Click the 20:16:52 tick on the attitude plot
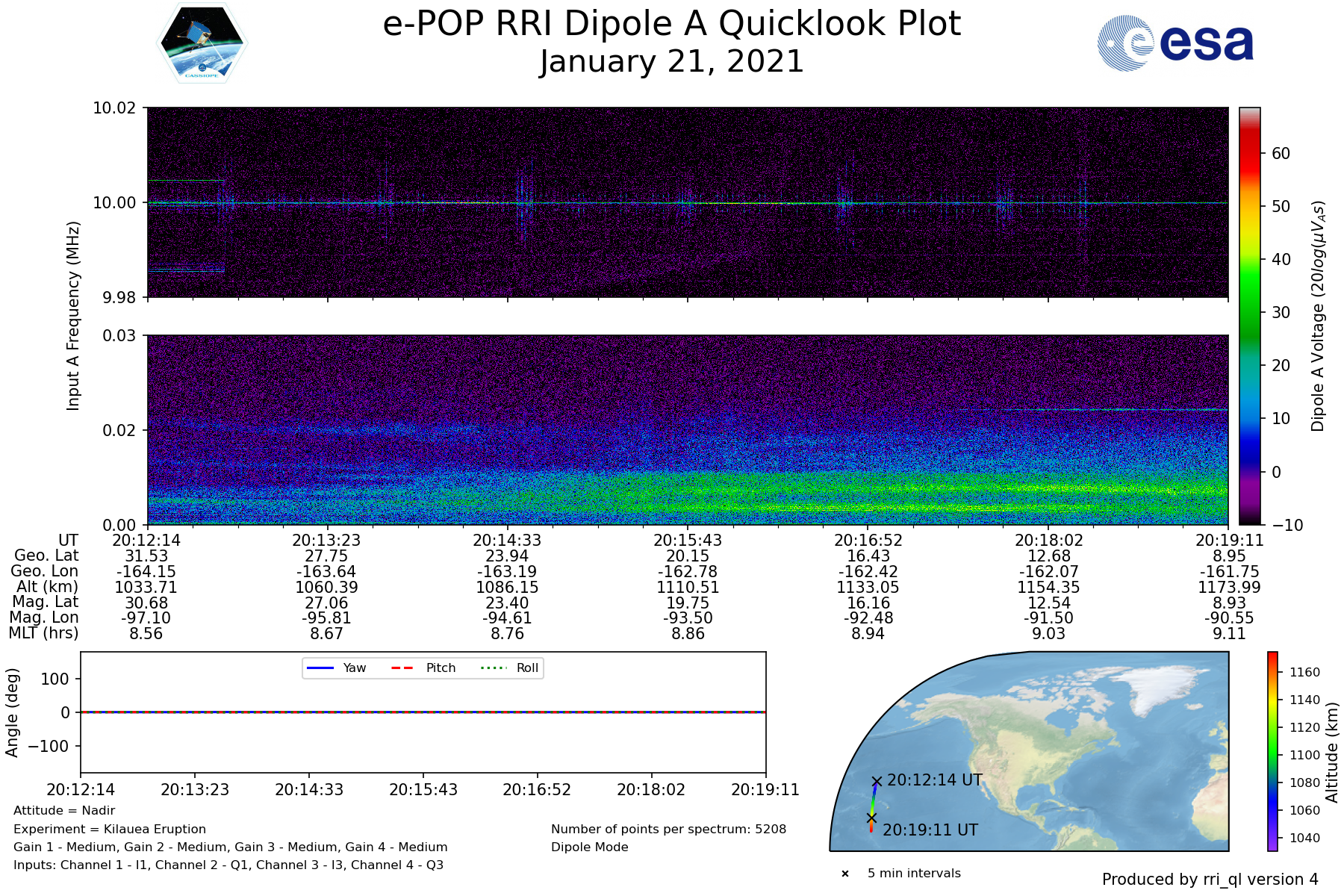This screenshot has width=1344, height=896. 537,790
